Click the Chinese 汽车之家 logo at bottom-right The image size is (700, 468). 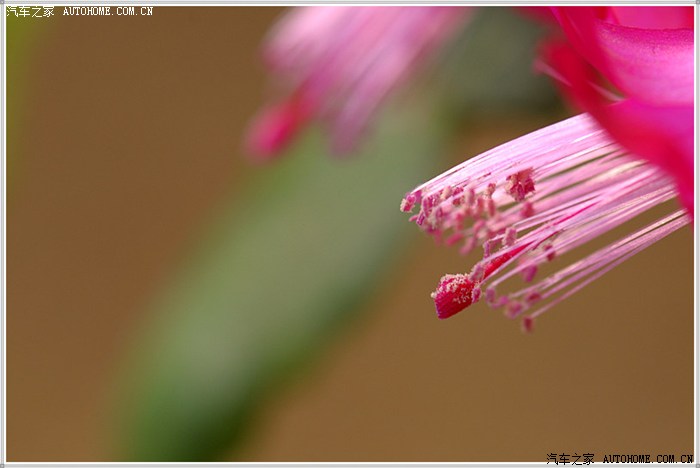click(x=570, y=459)
